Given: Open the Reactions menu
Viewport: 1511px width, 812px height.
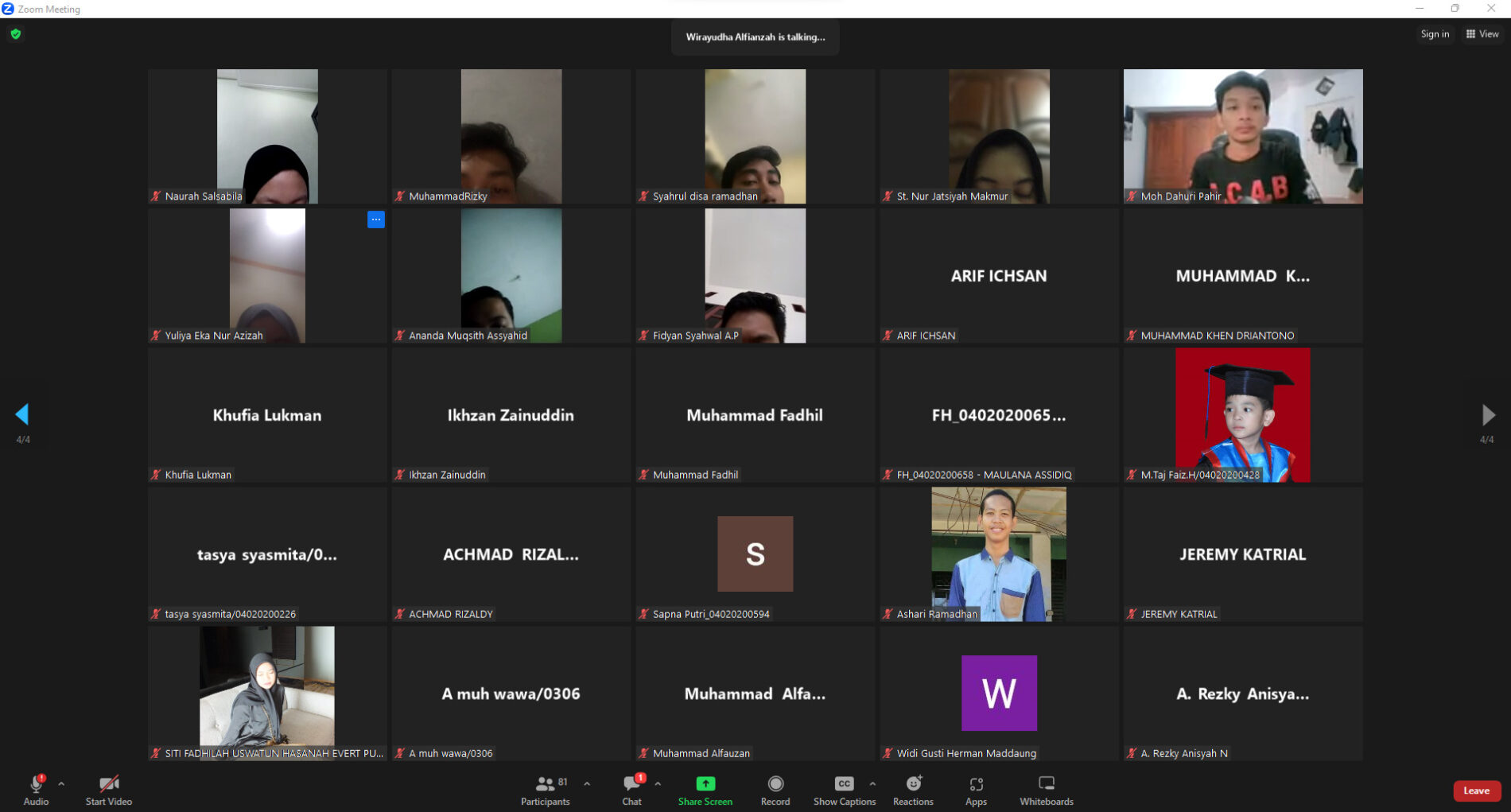Looking at the screenshot, I should click(x=912, y=790).
